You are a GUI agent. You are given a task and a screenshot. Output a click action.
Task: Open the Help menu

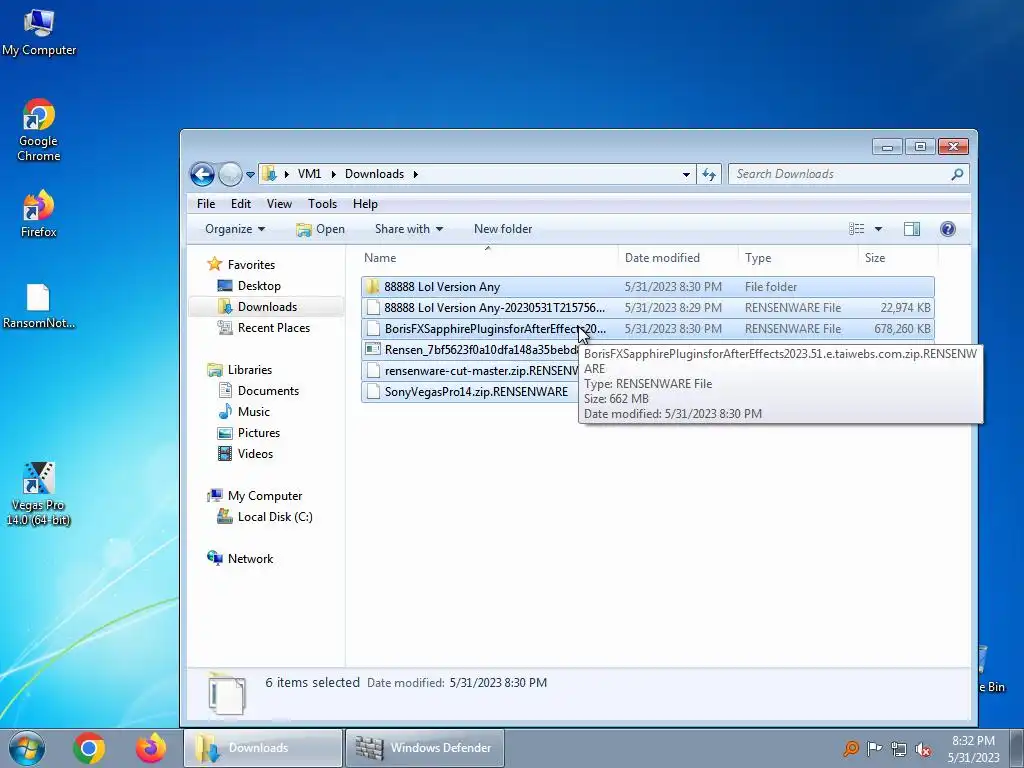[365, 204]
